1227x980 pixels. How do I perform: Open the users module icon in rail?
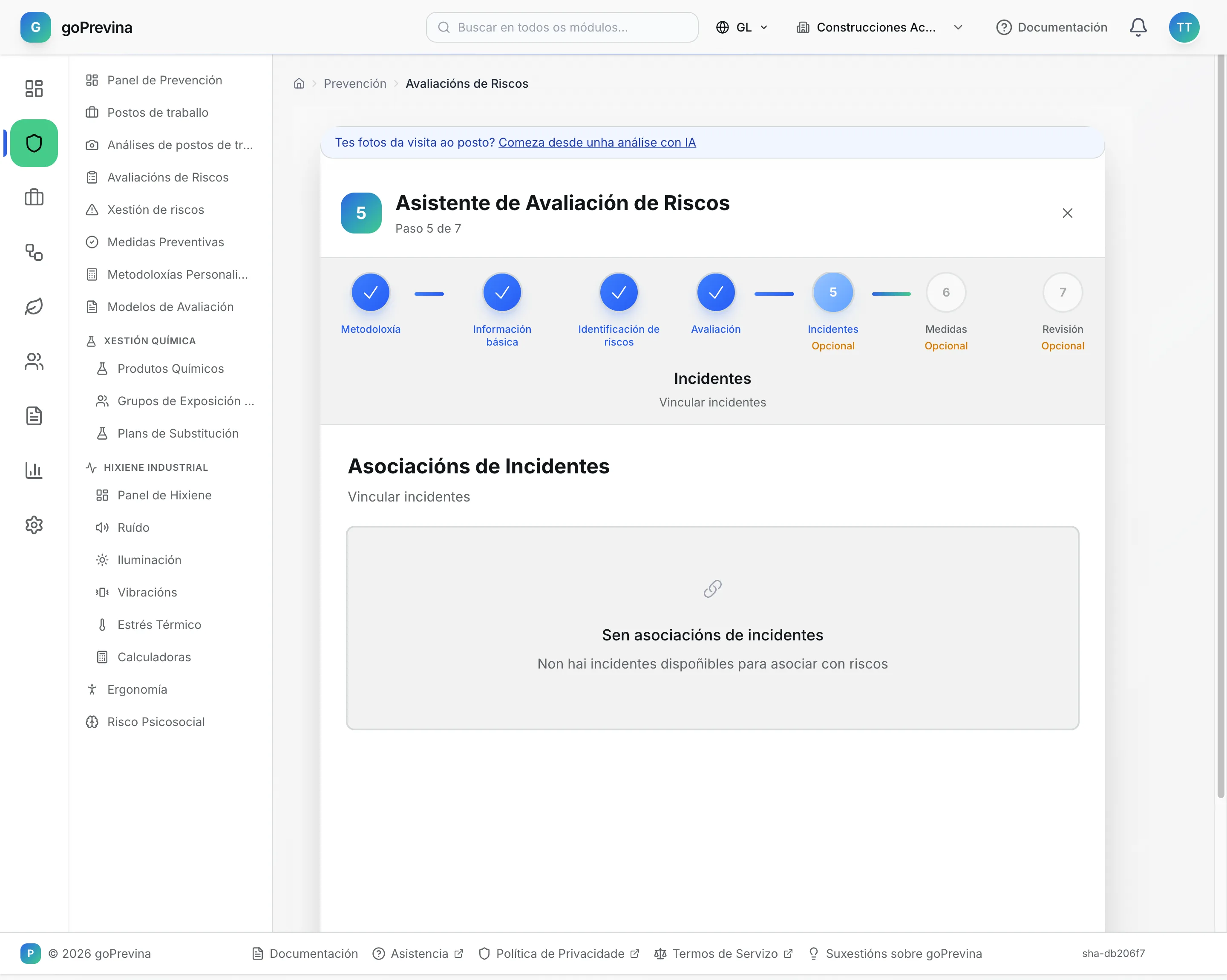coord(34,361)
